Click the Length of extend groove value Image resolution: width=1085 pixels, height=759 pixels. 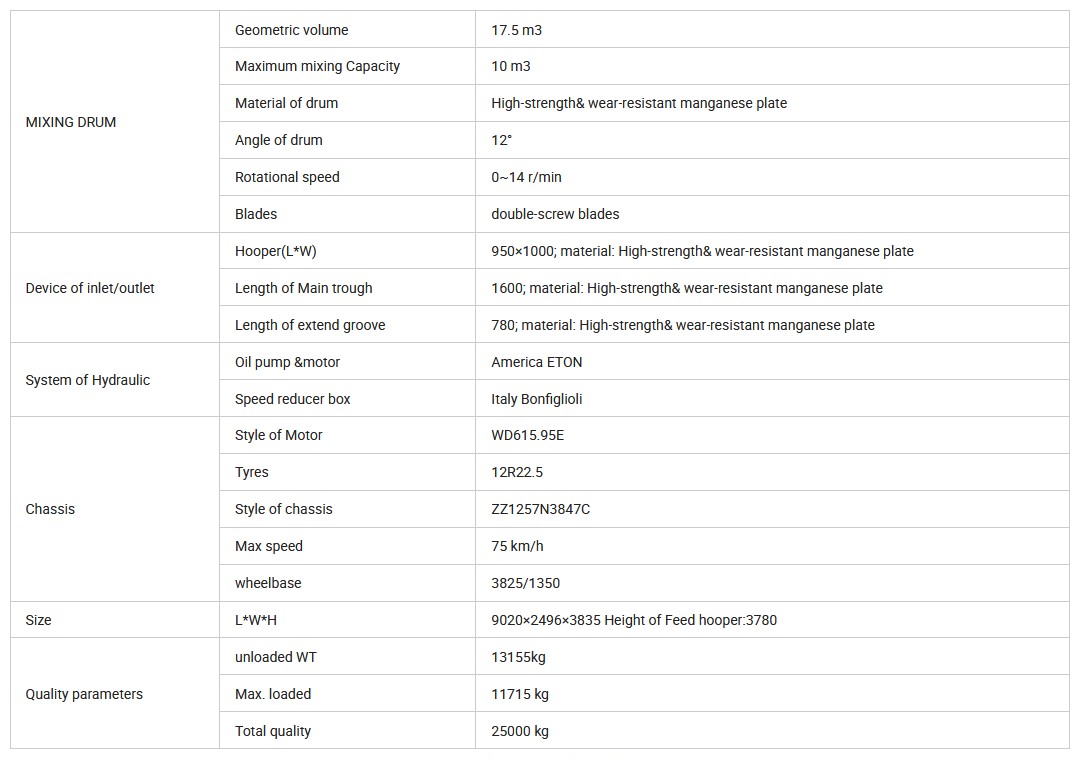683,325
